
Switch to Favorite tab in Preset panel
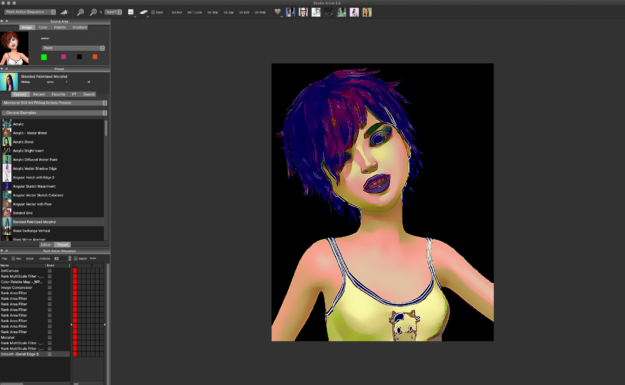(x=58, y=94)
